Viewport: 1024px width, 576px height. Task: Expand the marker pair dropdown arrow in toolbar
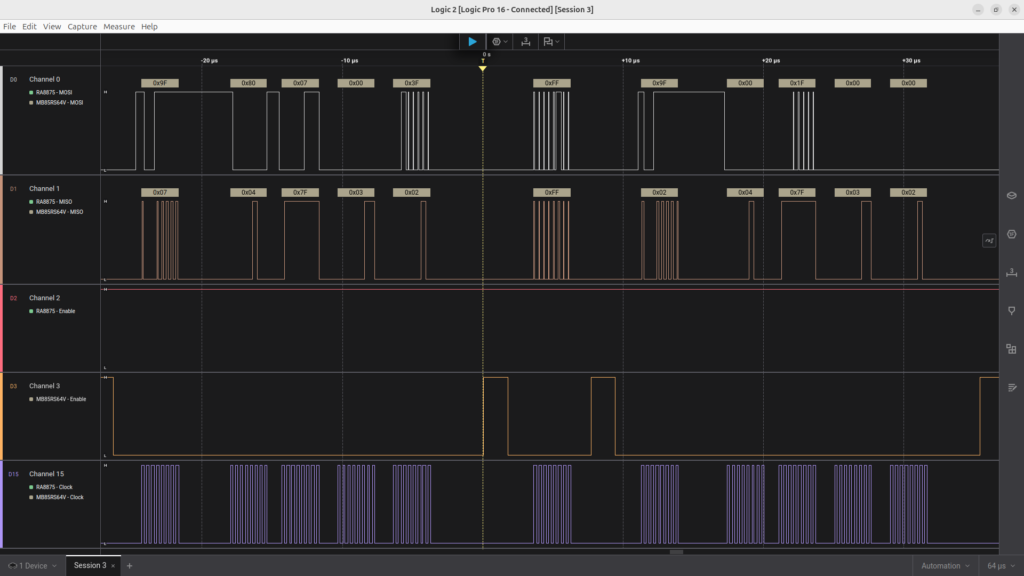click(x=557, y=42)
